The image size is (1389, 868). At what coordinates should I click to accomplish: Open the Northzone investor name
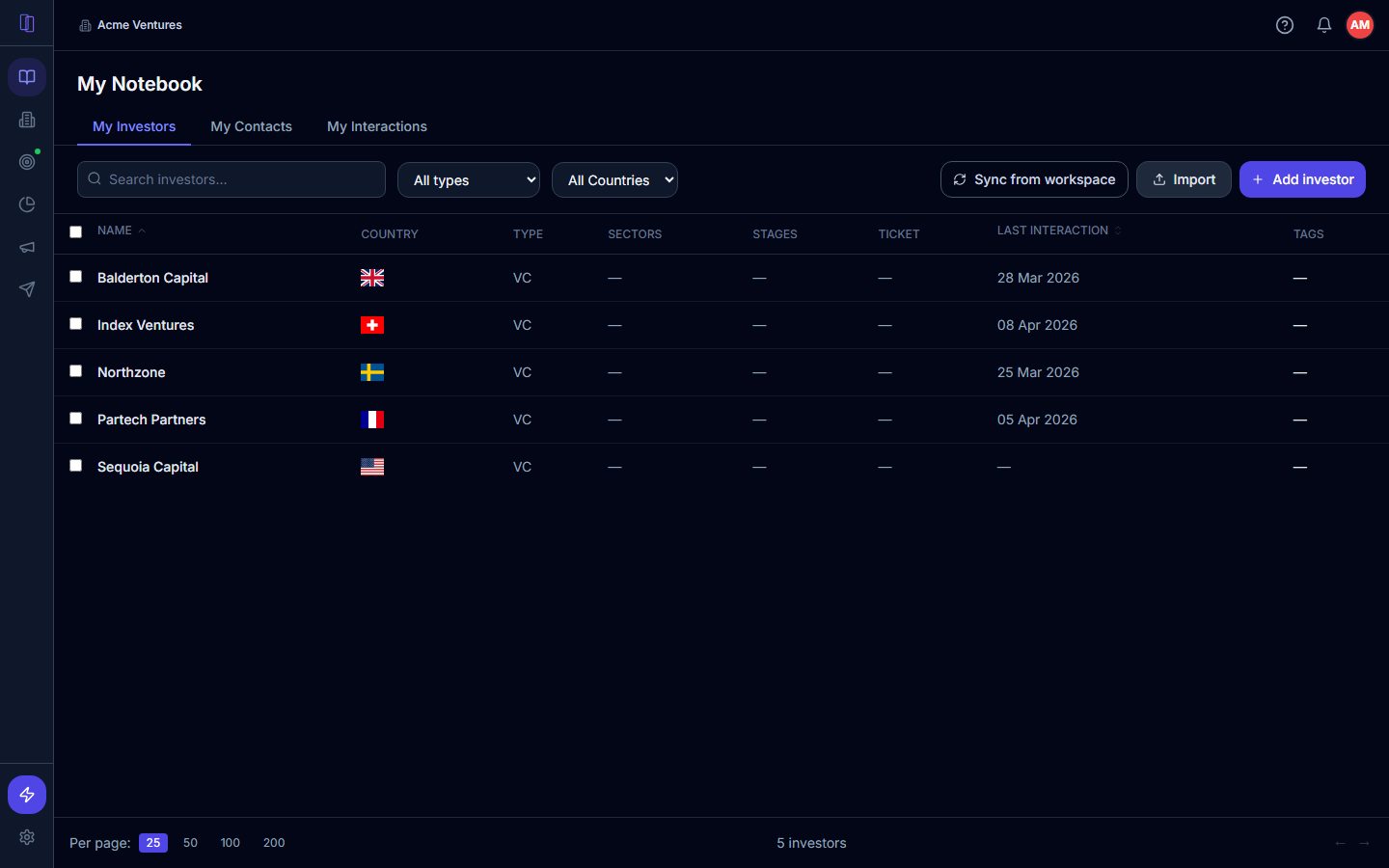tap(131, 372)
